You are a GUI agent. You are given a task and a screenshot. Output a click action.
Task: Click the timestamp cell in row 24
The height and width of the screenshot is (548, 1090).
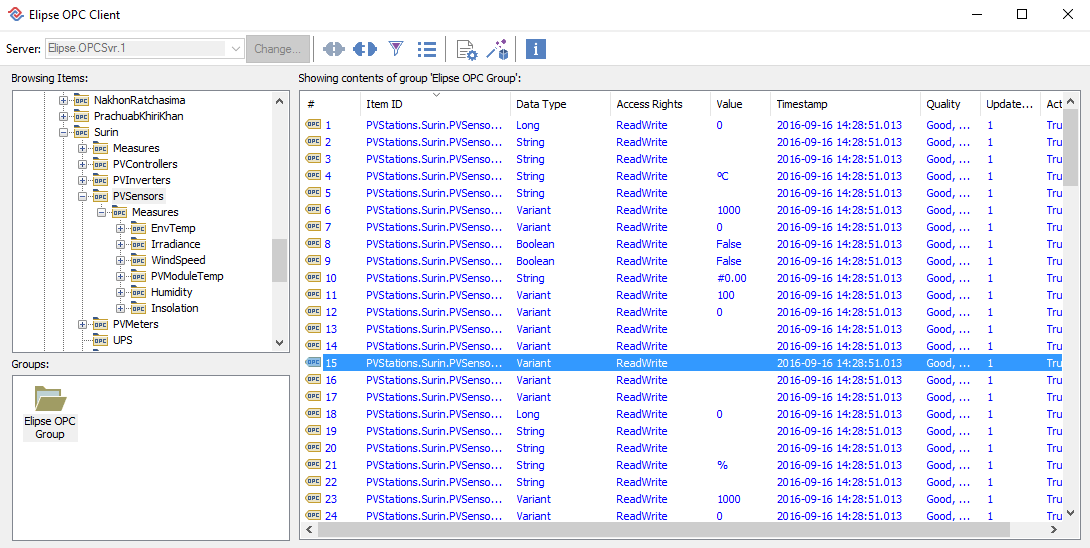(839, 516)
